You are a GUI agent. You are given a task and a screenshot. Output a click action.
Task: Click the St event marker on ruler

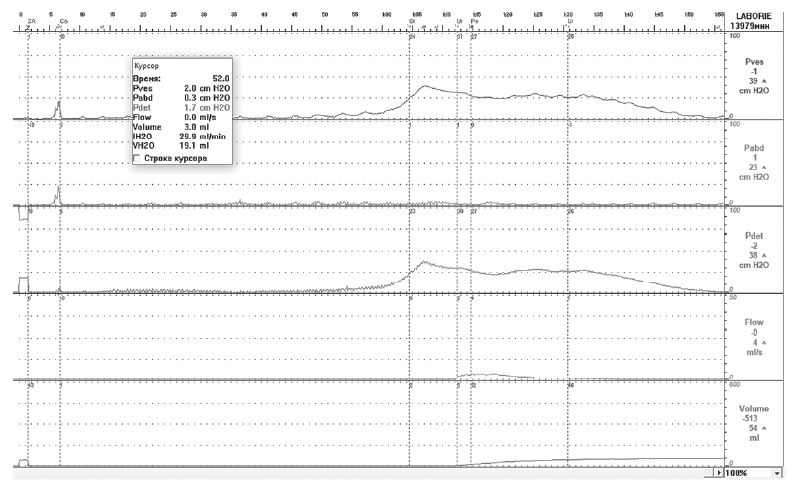[412, 20]
